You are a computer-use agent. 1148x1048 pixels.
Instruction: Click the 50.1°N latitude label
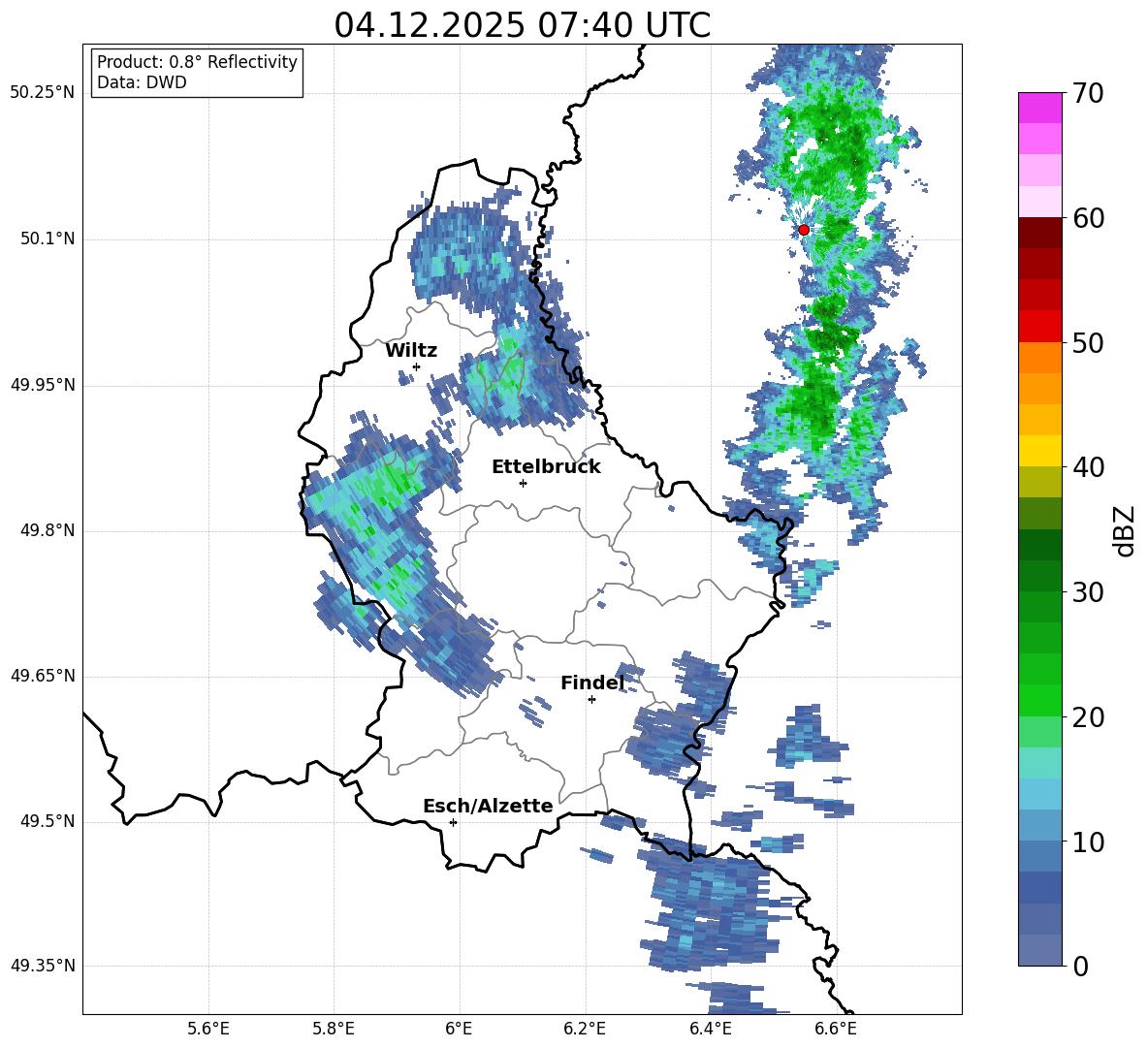[48, 239]
